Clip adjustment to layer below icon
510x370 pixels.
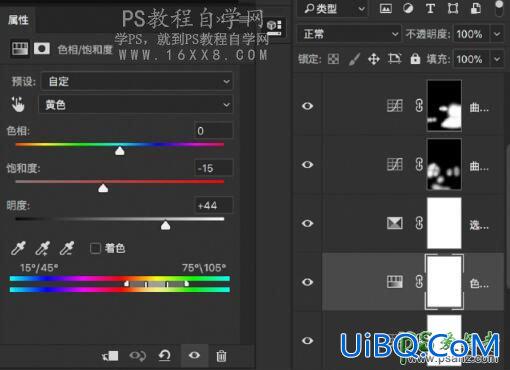click(x=110, y=356)
